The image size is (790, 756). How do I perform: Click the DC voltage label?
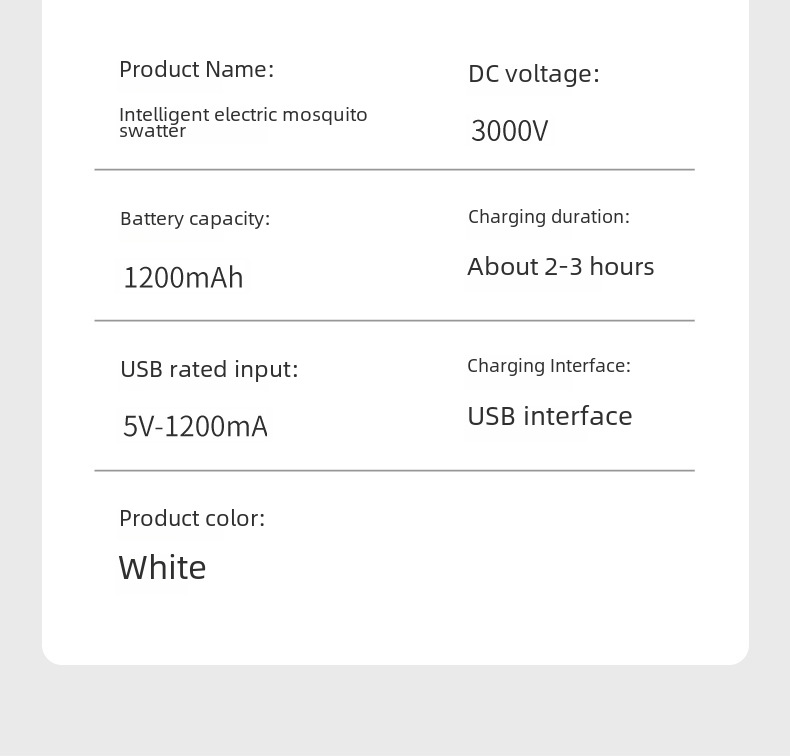[x=533, y=73]
